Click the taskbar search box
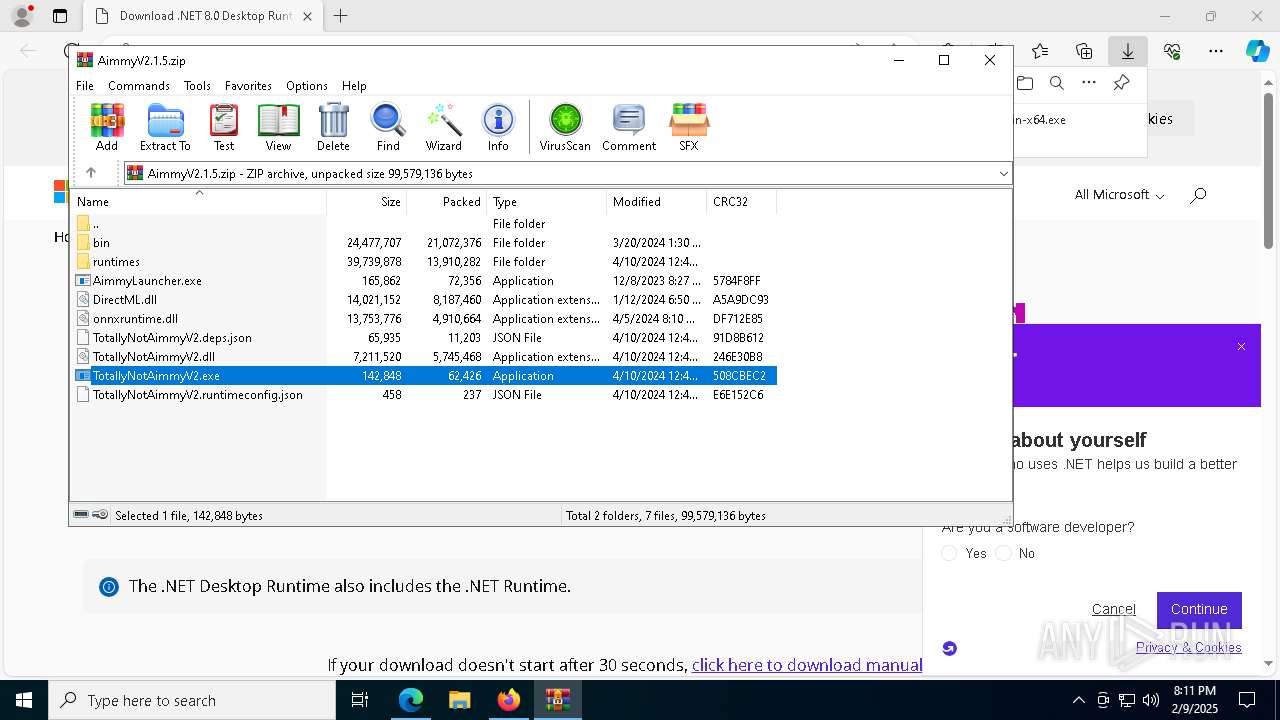 pos(192,700)
